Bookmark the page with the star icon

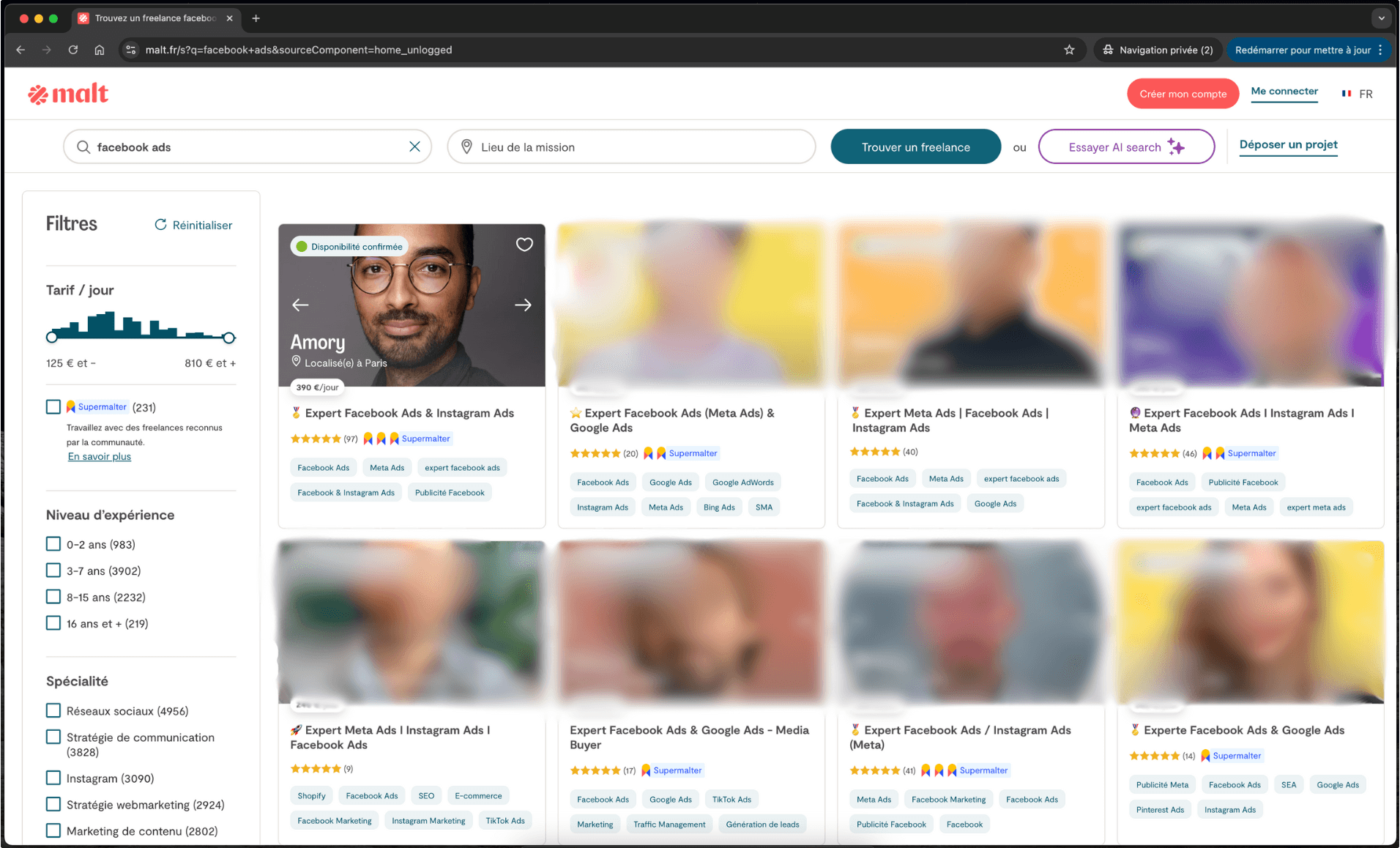[x=1069, y=49]
